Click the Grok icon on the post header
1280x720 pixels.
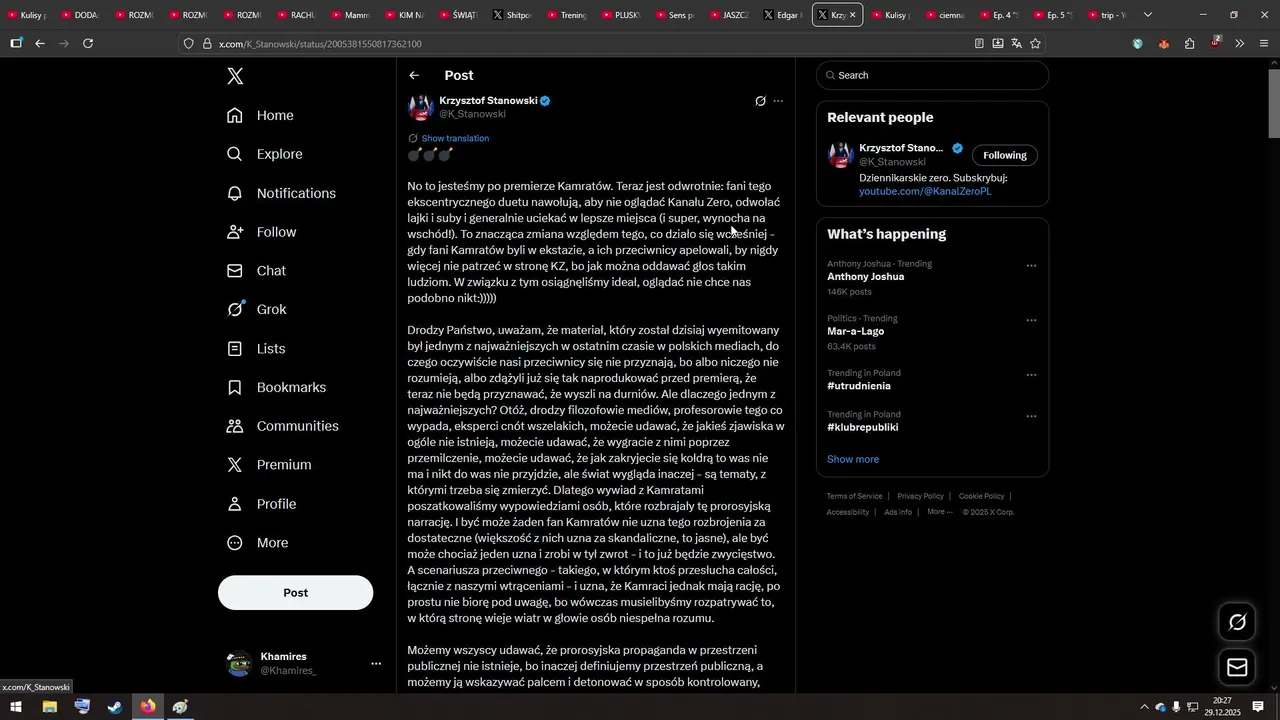pyautogui.click(x=760, y=101)
